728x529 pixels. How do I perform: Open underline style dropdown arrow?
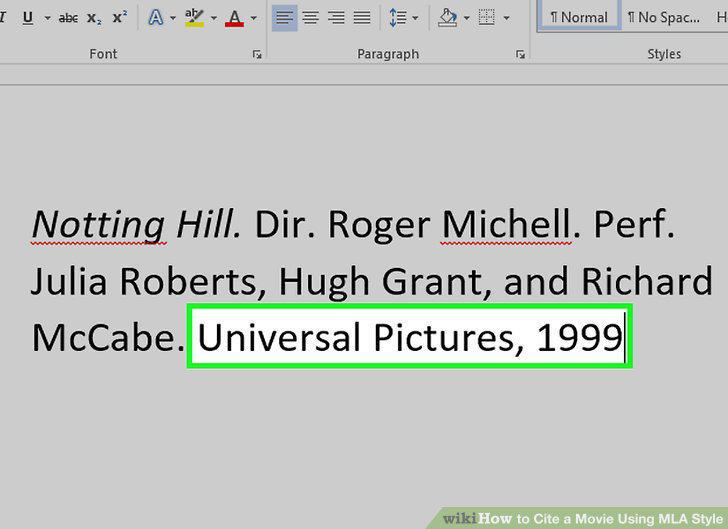tap(47, 19)
